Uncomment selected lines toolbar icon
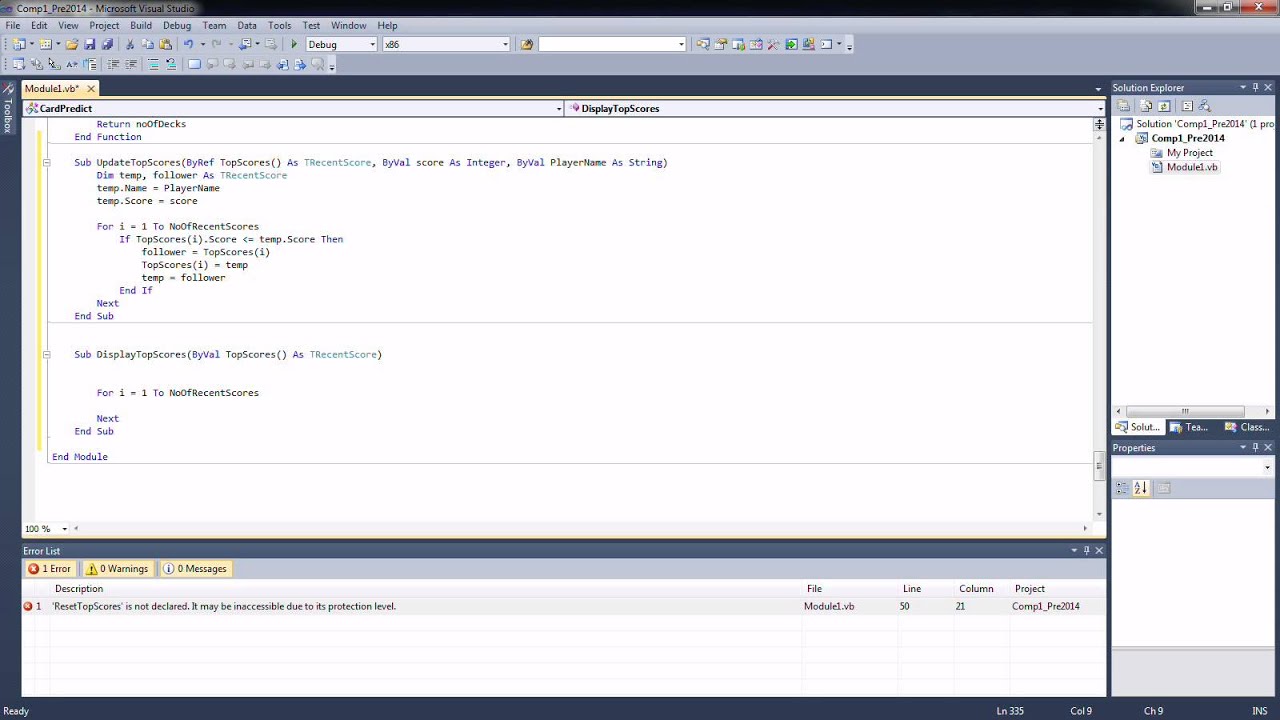Screen dimensions: 1280x720 click(171, 64)
